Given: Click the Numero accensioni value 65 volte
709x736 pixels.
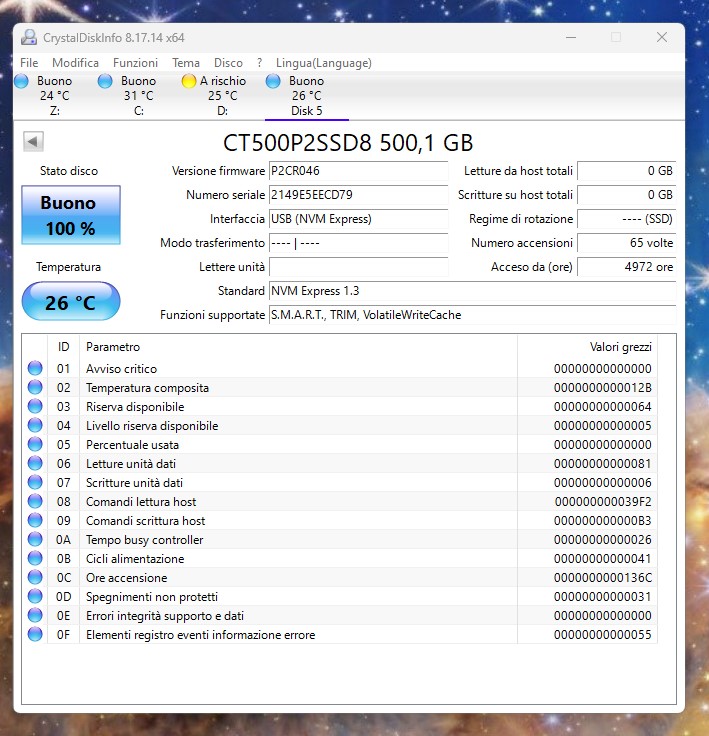Looking at the screenshot, I should 626,243.
